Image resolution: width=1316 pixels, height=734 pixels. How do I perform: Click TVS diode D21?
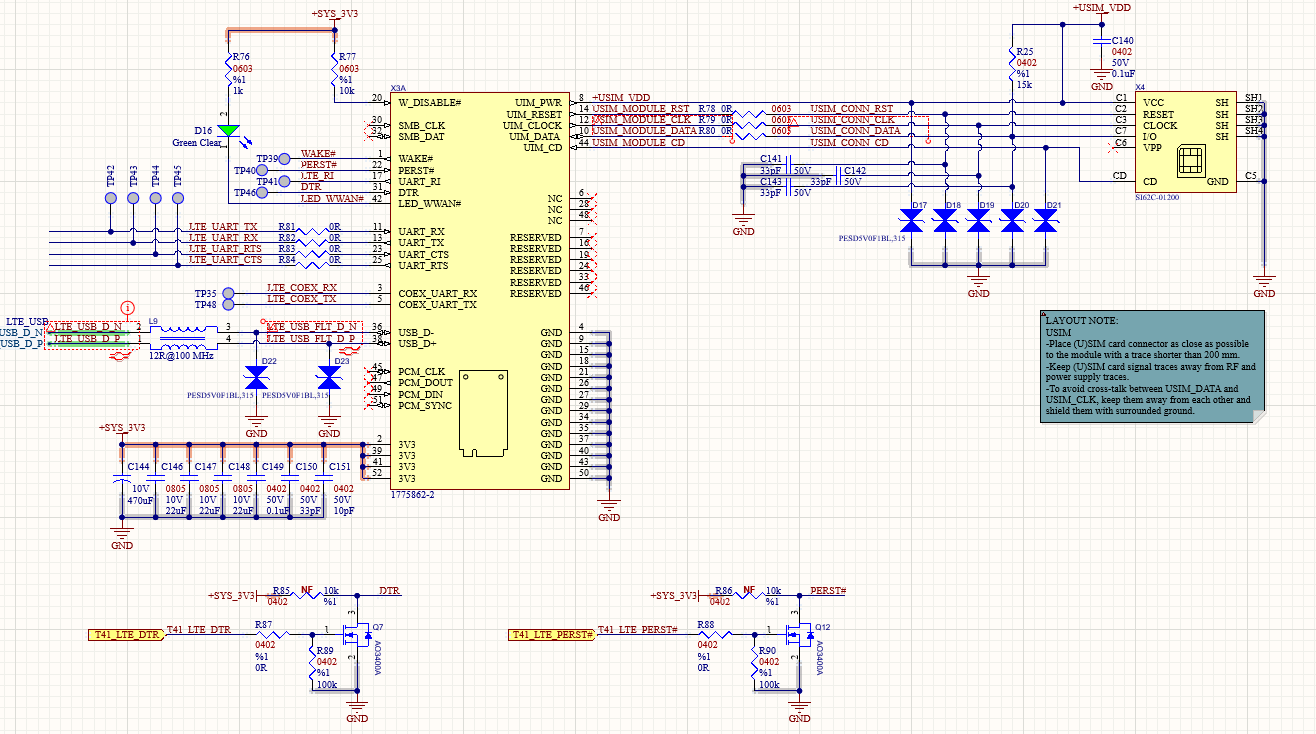click(x=1046, y=221)
